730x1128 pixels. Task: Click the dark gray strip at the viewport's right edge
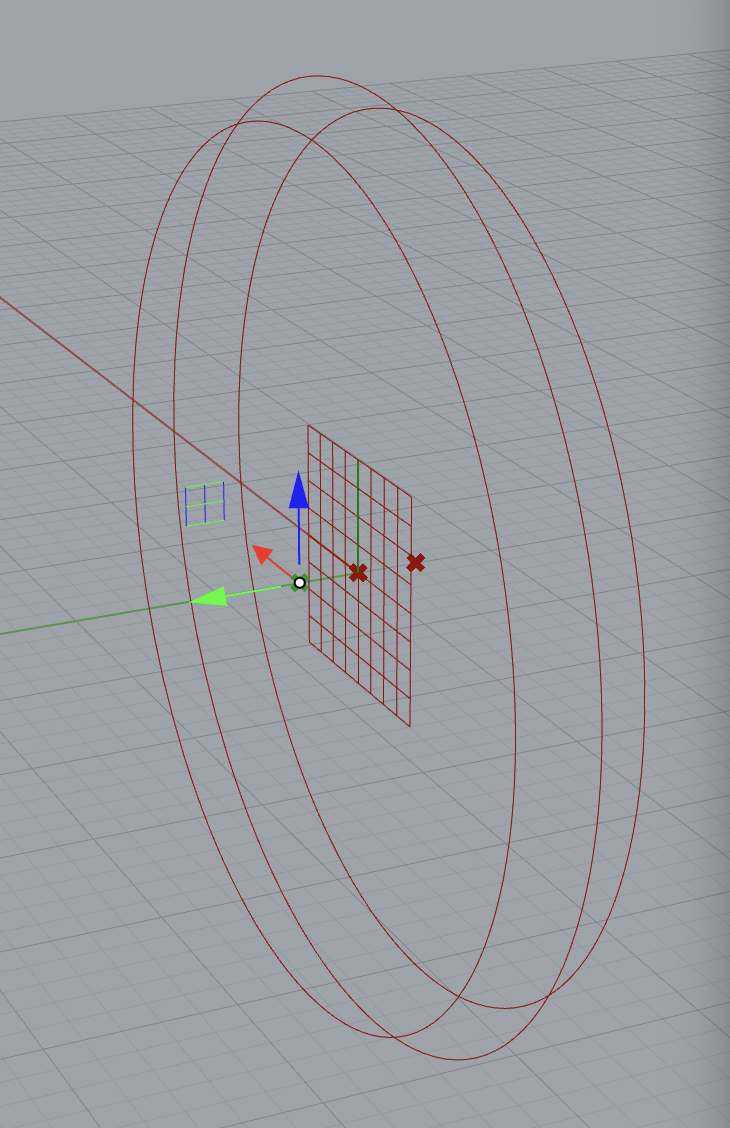click(722, 600)
